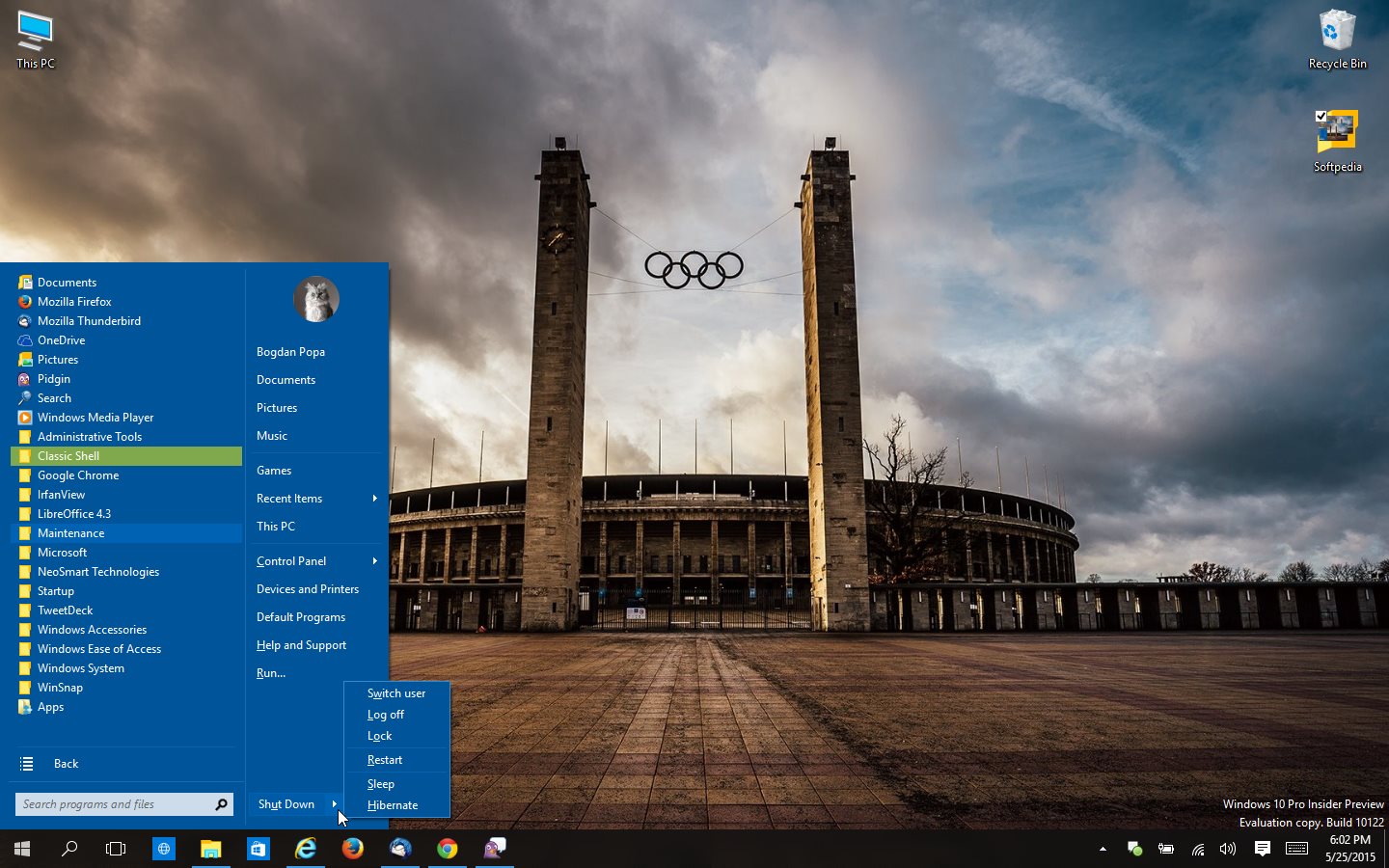Open the Classic Shell highlighted folder

click(x=68, y=455)
